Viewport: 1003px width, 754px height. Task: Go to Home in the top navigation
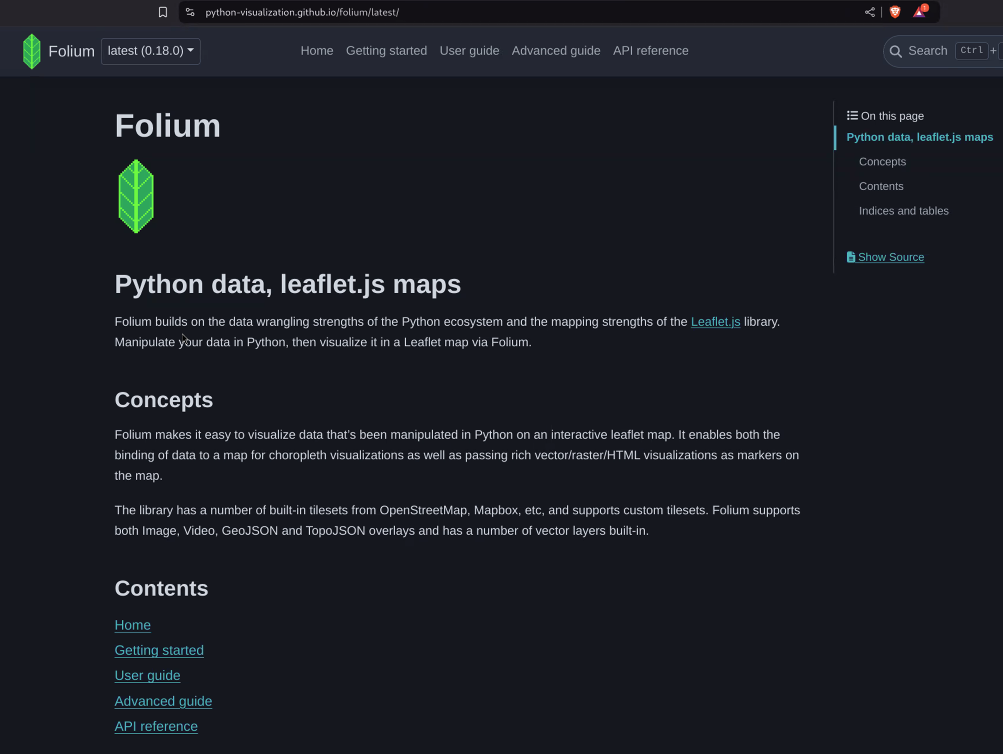pyautogui.click(x=317, y=51)
